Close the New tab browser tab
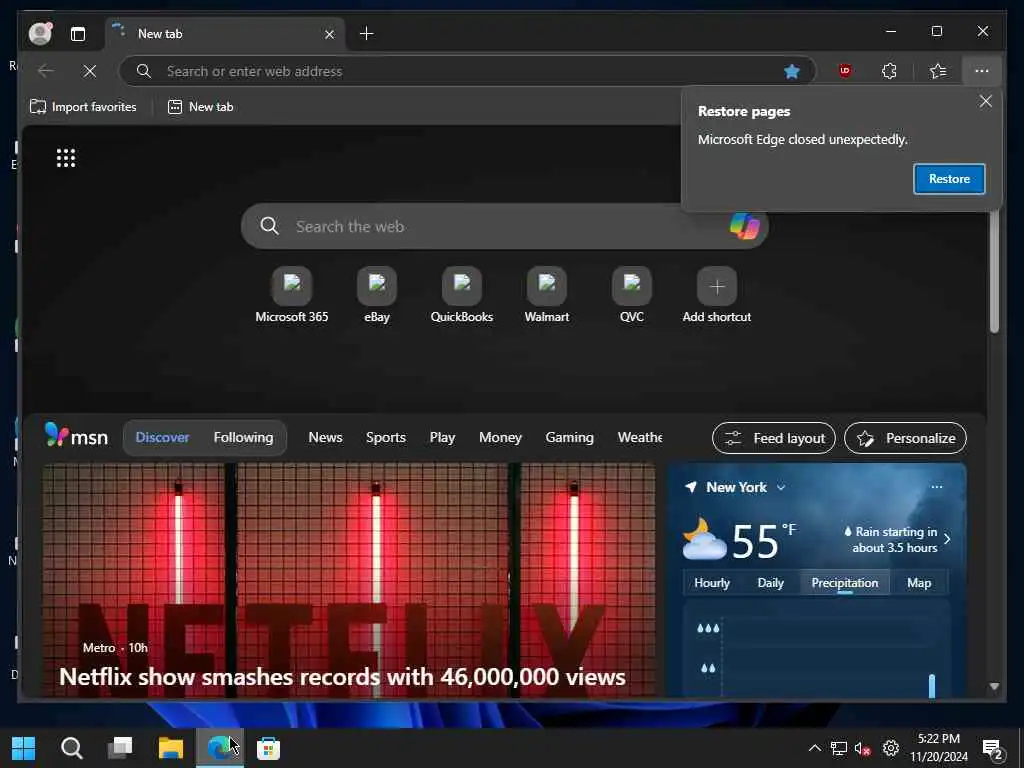 click(x=330, y=34)
